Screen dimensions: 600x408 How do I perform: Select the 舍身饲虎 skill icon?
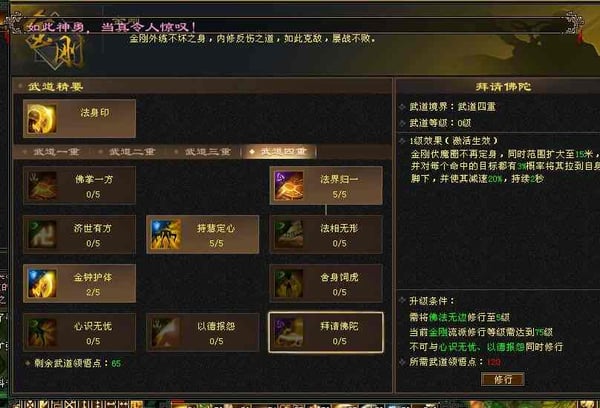point(289,283)
